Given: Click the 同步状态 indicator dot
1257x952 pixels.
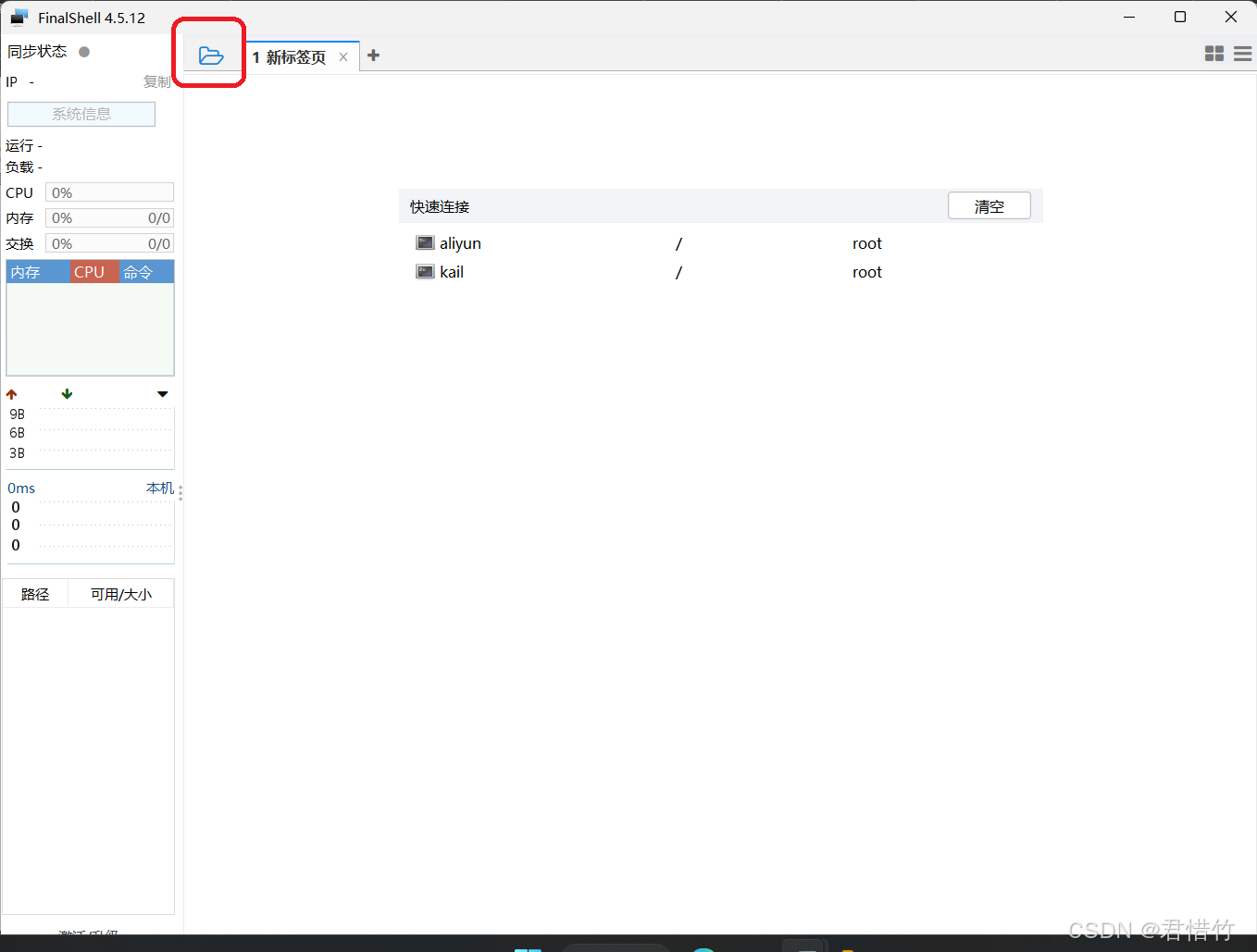Looking at the screenshot, I should click(x=84, y=52).
